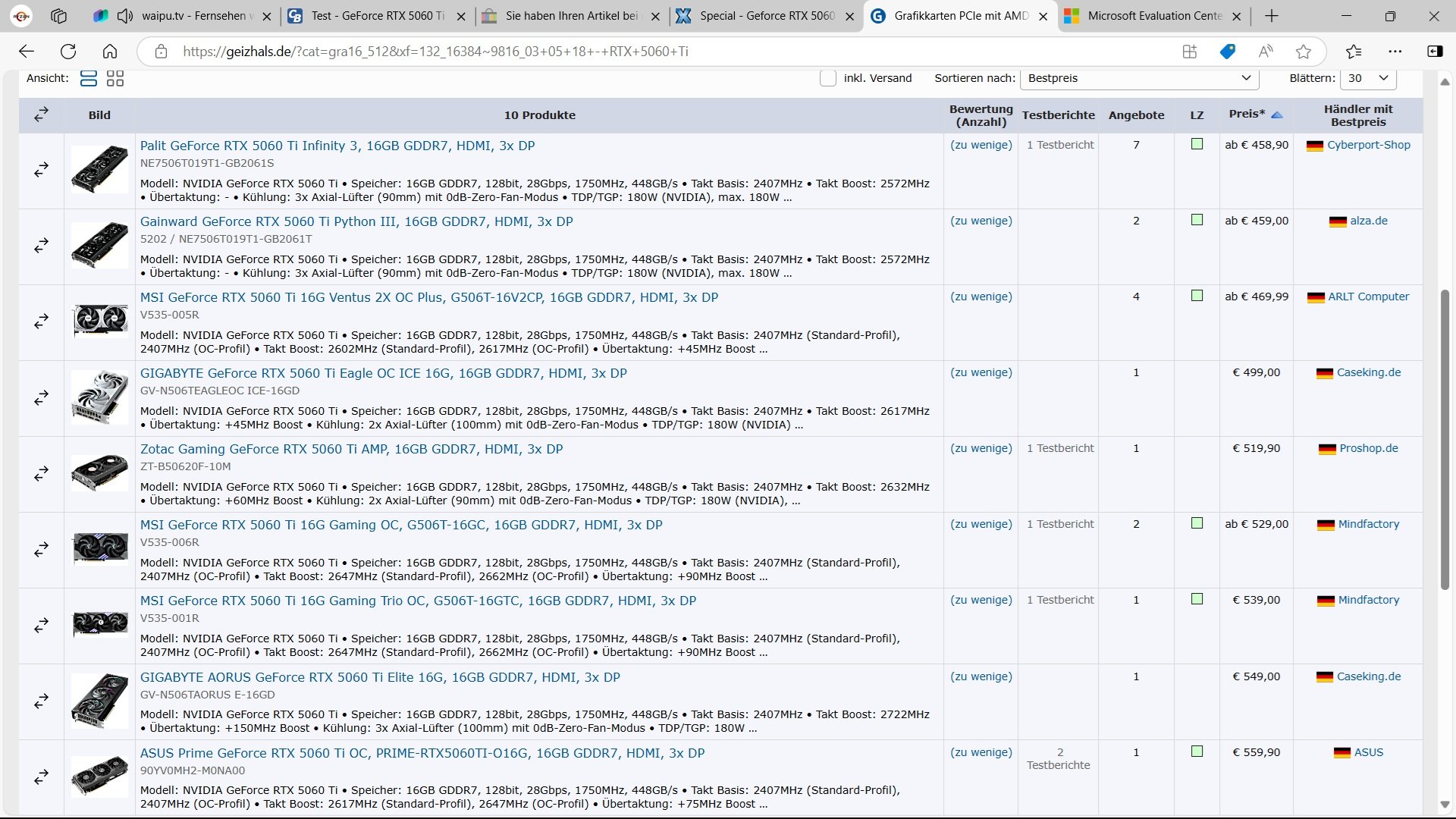
Task: Open Sortieren nach Bestpreis dropdown
Action: [1139, 78]
